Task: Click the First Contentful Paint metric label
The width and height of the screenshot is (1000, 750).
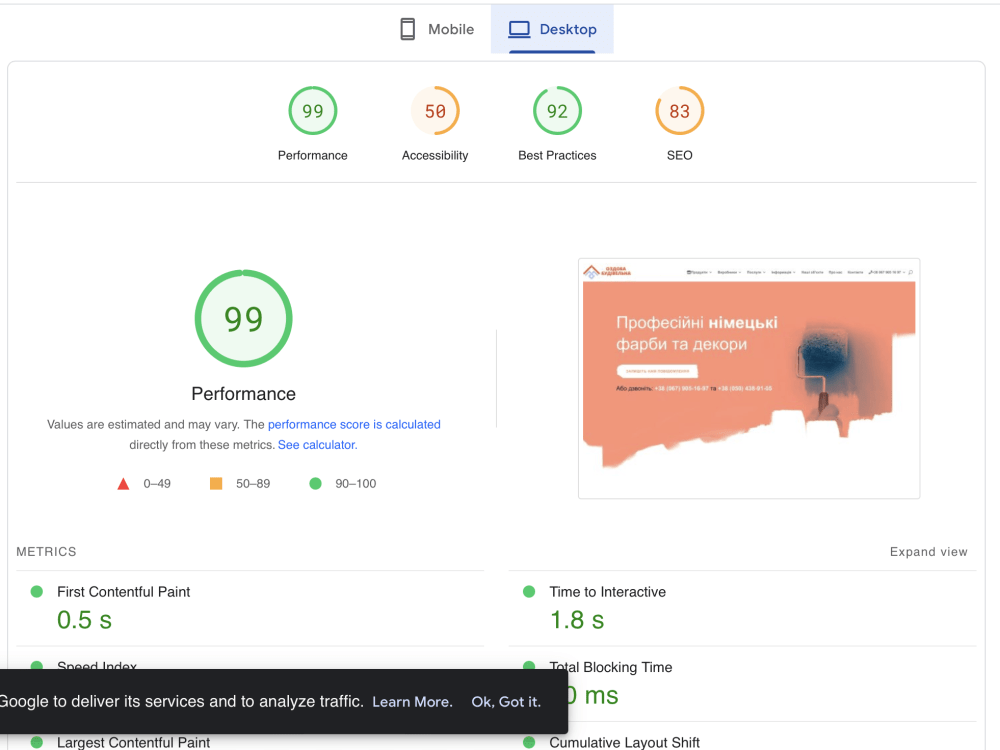Action: 124,592
